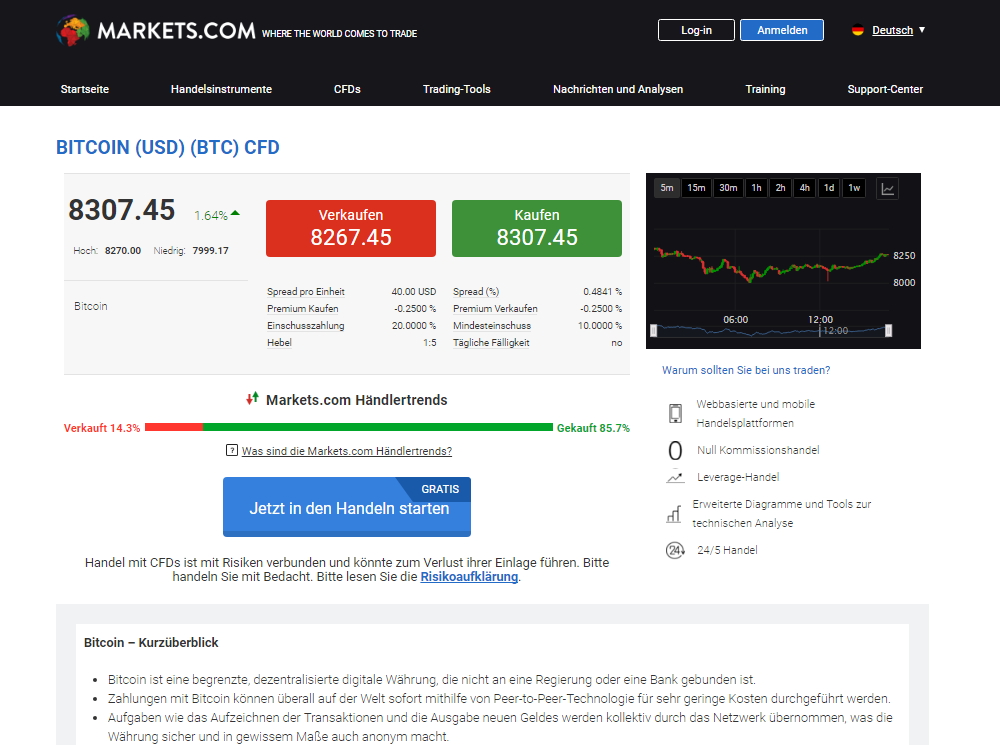The height and width of the screenshot is (745, 1000).
Task: Click the Hebel label
Action: point(279,343)
